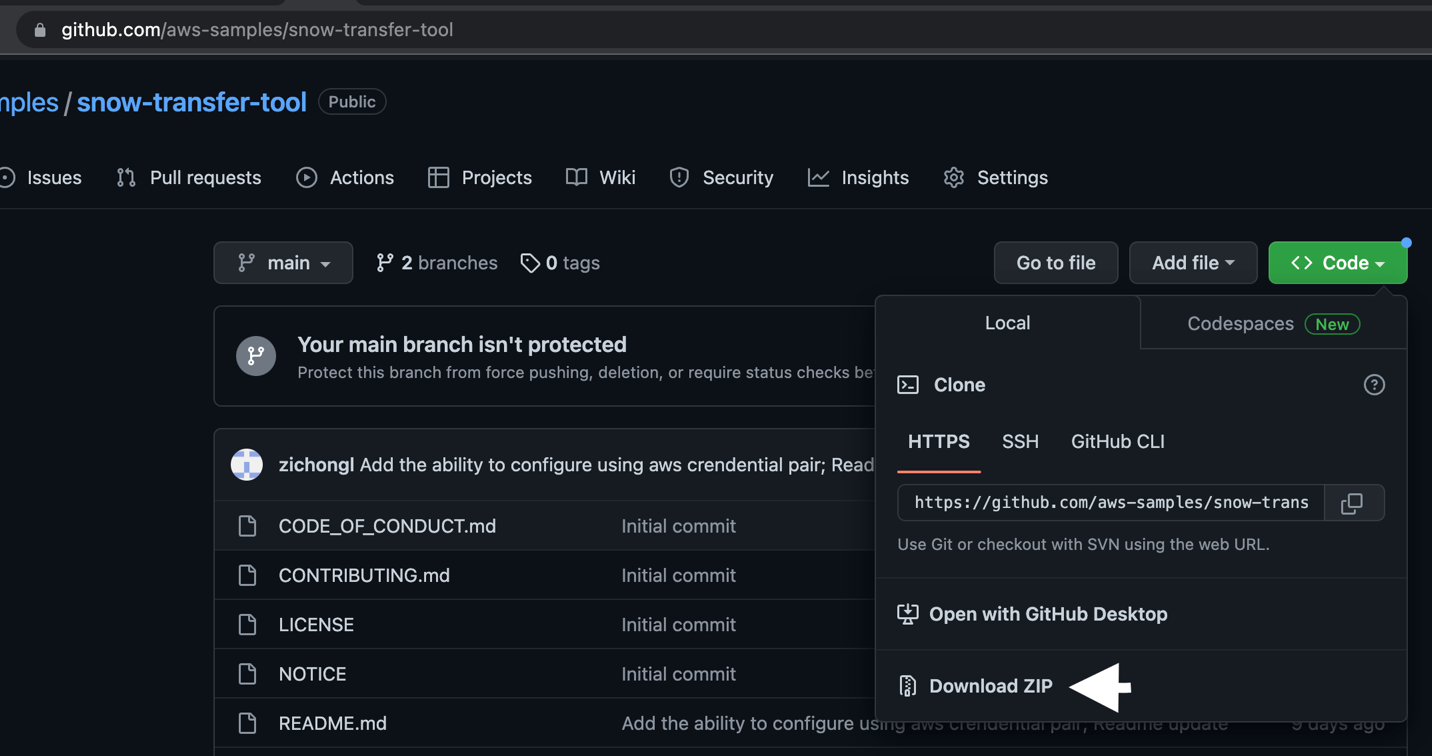The width and height of the screenshot is (1432, 756).
Task: Click the padlock icon in the address bar
Action: point(39,29)
